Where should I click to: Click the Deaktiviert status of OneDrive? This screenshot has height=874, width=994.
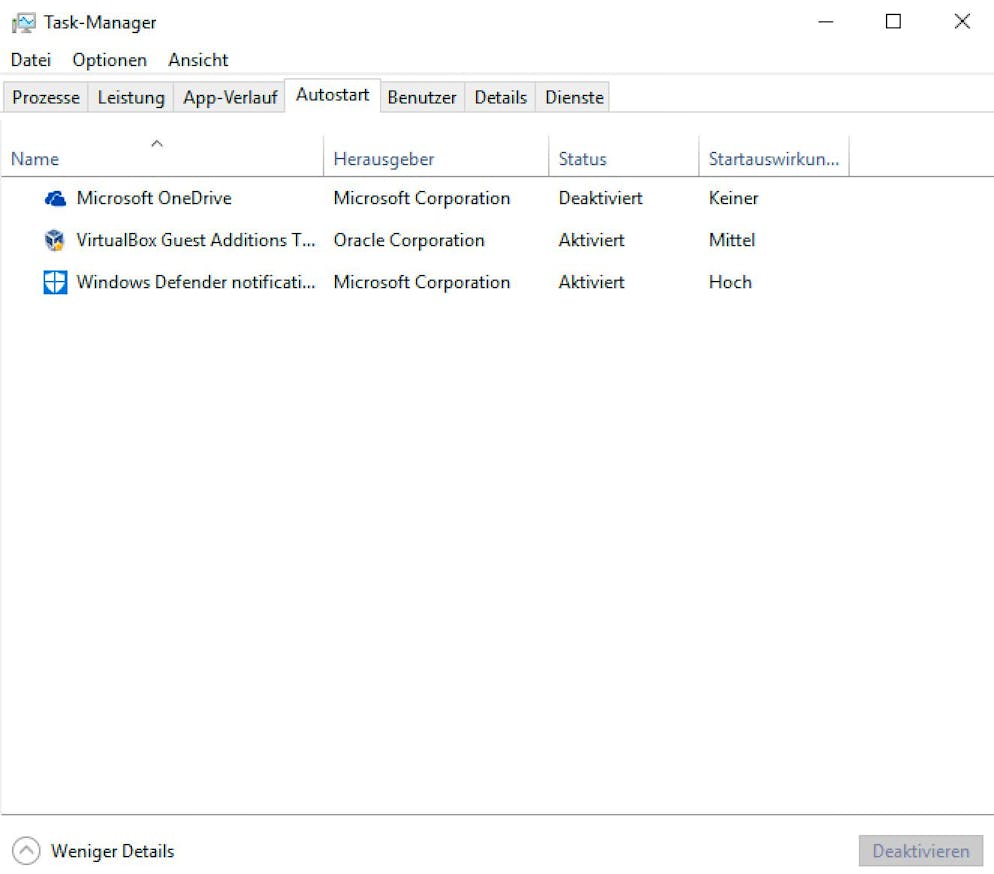coord(600,198)
